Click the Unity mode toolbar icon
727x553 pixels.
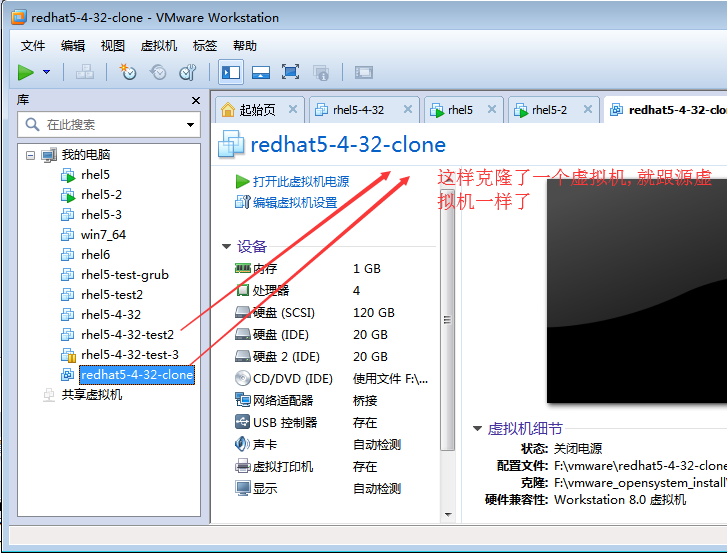tap(321, 72)
